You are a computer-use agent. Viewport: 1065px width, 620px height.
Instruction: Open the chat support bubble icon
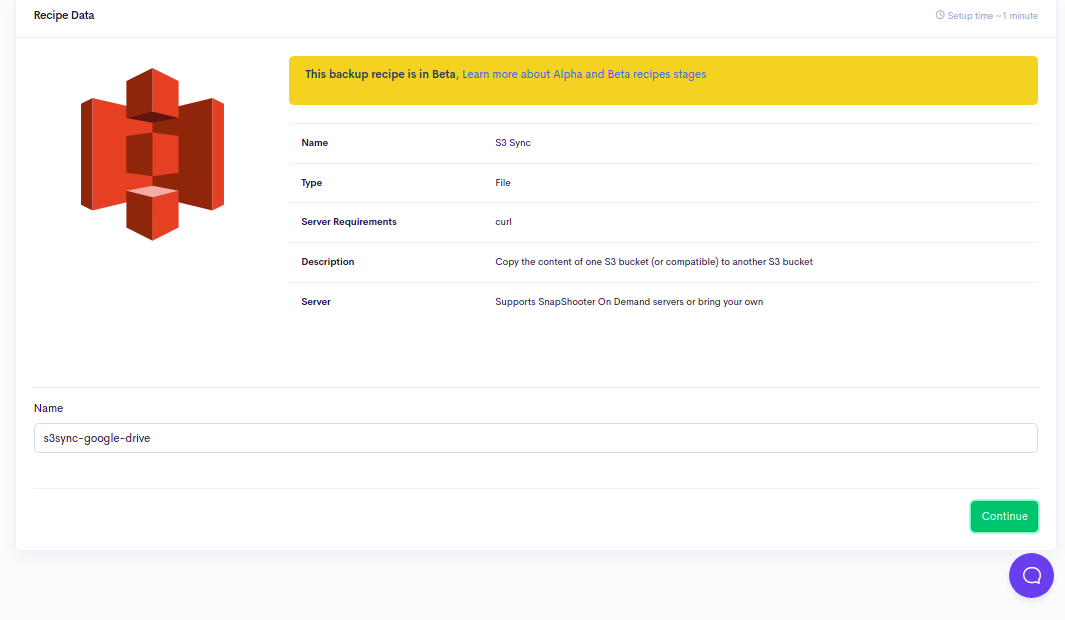pos(1031,576)
